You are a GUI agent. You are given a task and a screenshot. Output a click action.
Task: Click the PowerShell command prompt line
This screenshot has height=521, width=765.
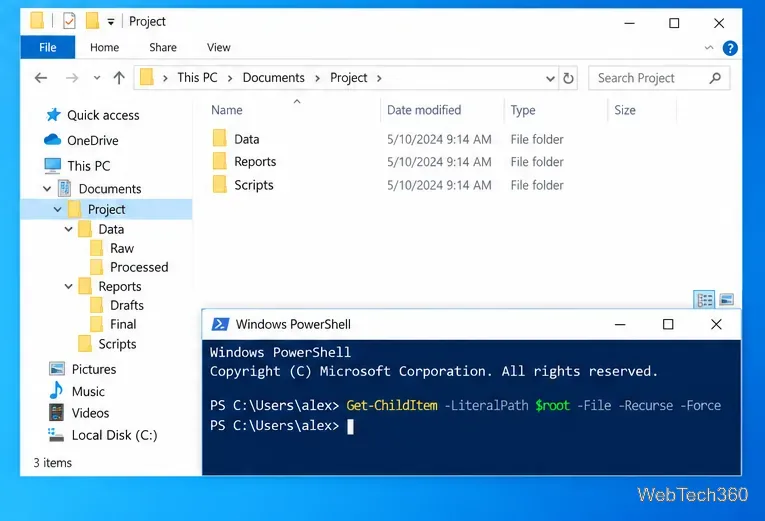pos(282,426)
